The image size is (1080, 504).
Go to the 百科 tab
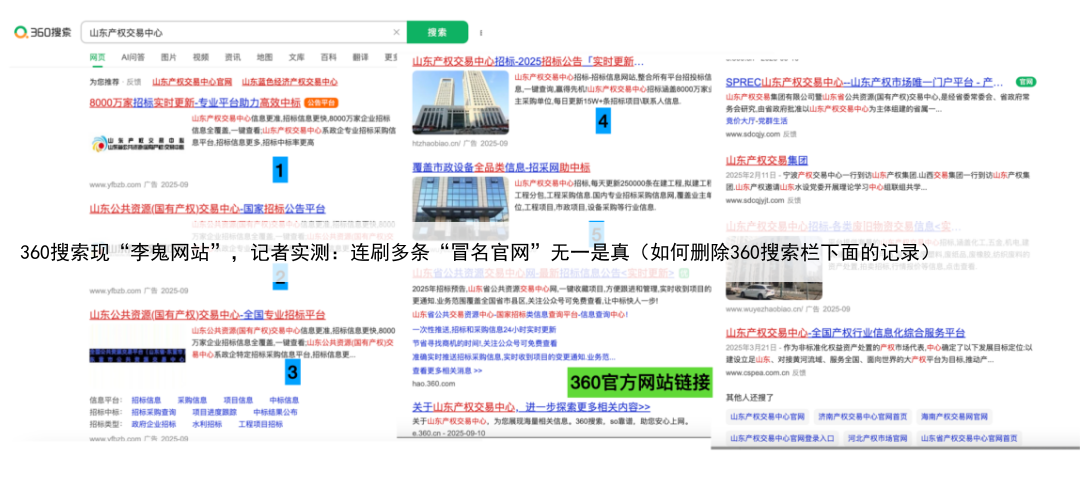click(328, 57)
